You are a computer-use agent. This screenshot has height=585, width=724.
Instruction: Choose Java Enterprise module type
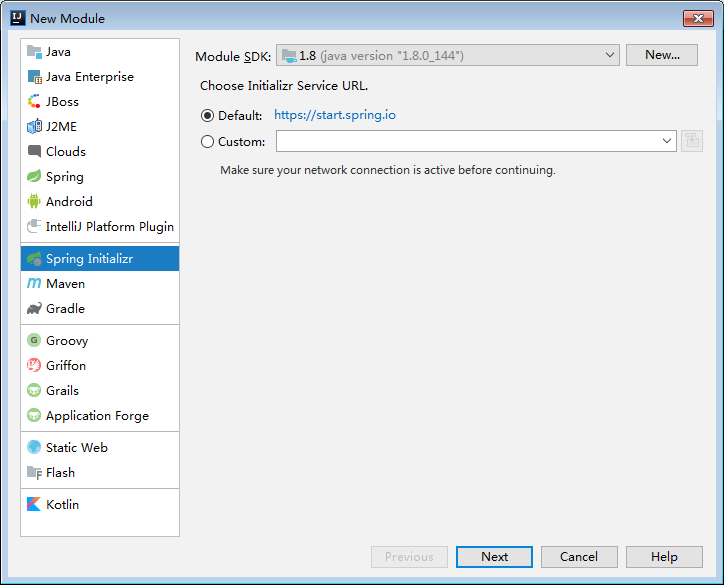pyautogui.click(x=100, y=77)
